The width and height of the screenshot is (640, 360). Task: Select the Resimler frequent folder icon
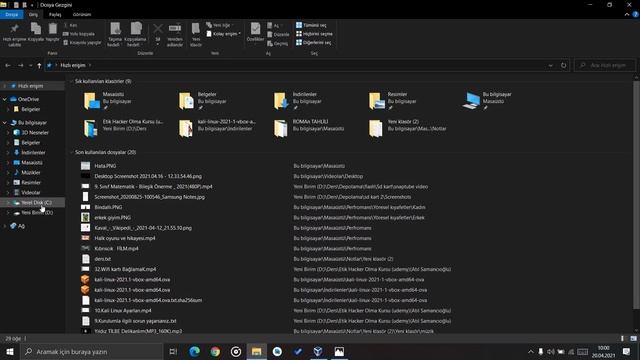tap(376, 101)
